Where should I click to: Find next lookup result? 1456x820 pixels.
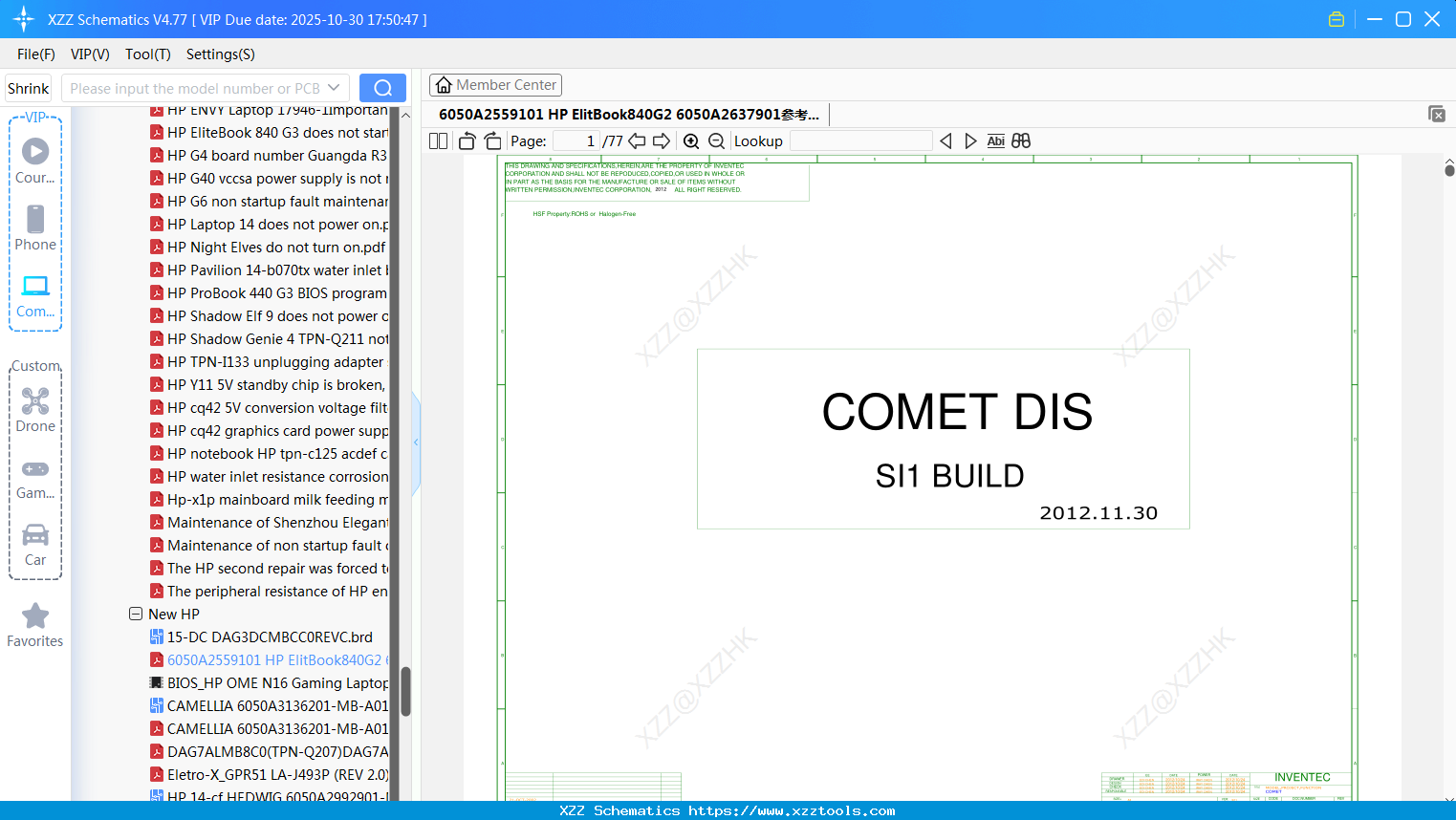tap(970, 141)
